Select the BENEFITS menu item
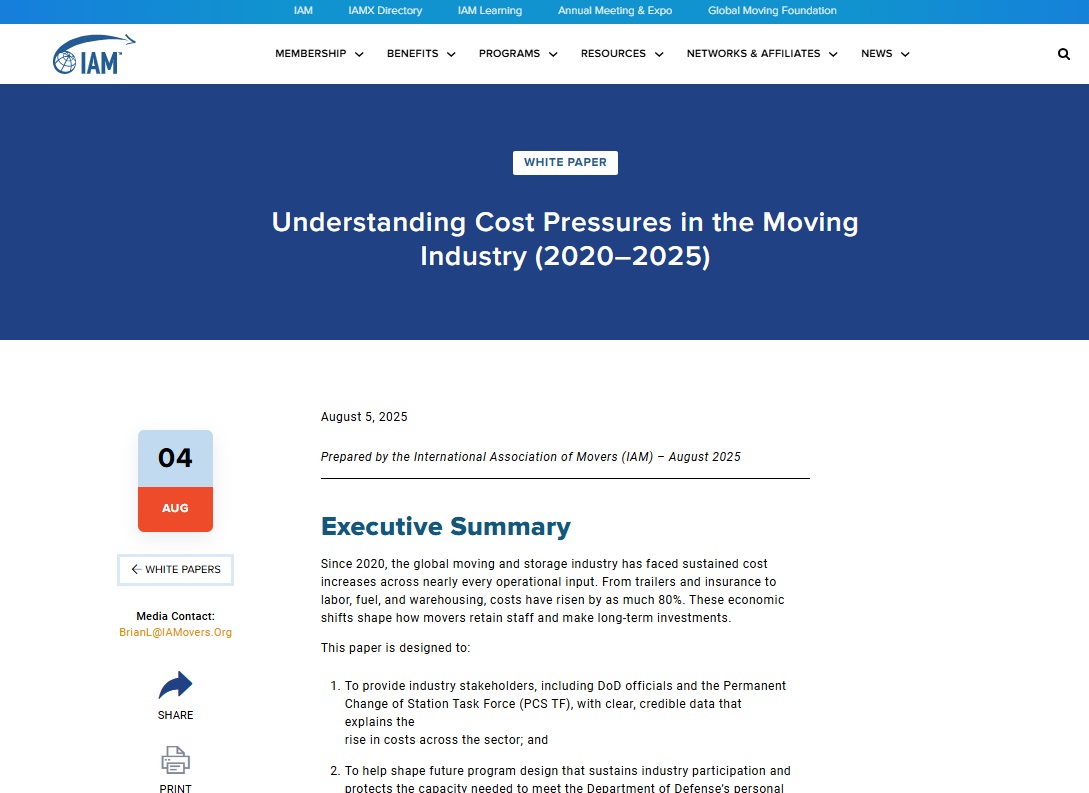1089x793 pixels. (x=411, y=54)
